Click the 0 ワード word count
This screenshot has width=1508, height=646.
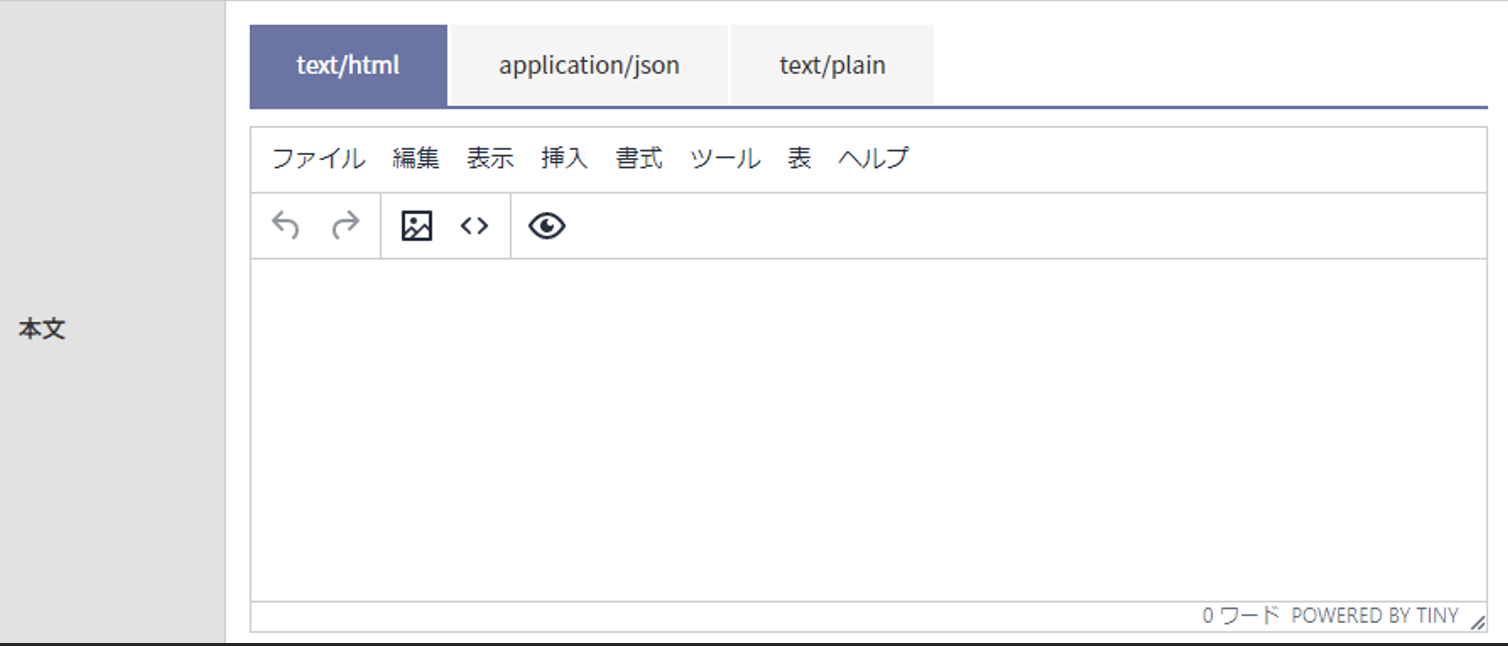pyautogui.click(x=1241, y=616)
